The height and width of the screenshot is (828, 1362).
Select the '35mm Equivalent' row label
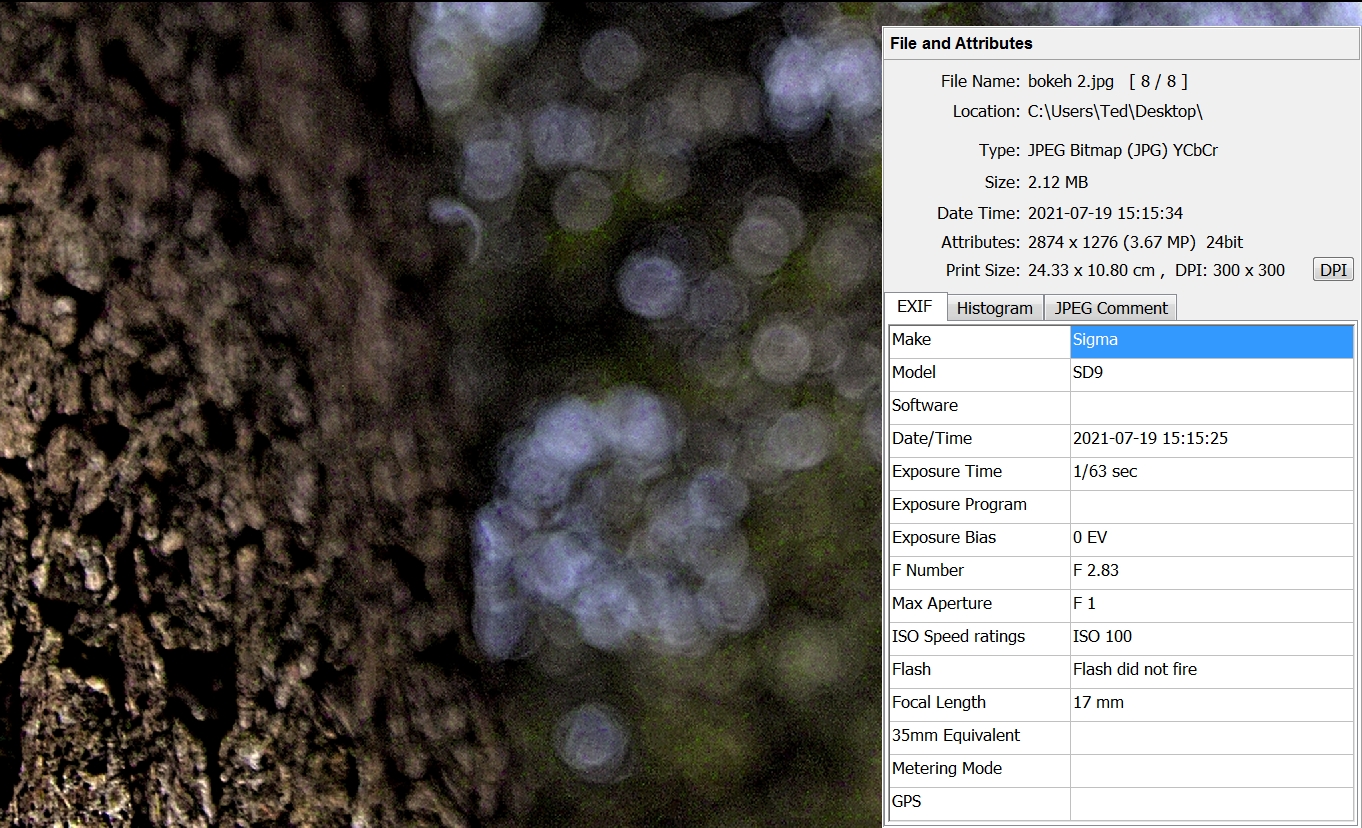click(980, 736)
